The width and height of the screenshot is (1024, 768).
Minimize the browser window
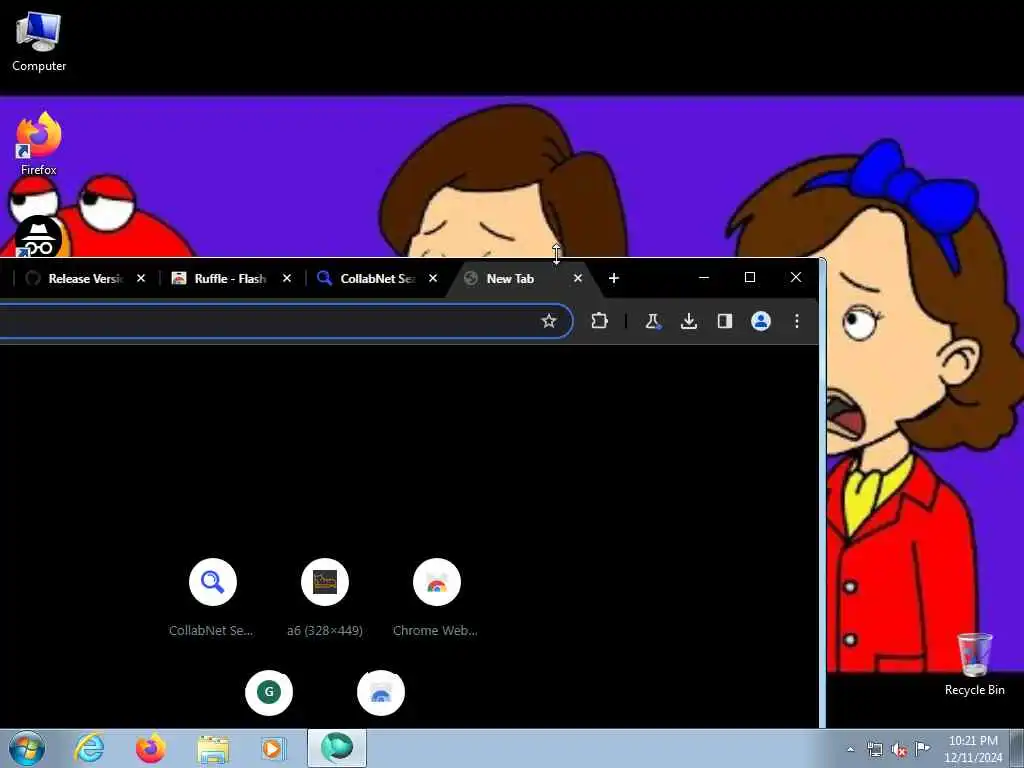click(704, 278)
